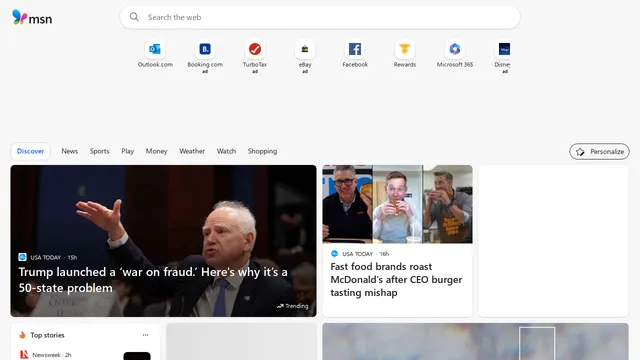
Task: Open the Outlook.com shortcut icon
Action: 155,49
